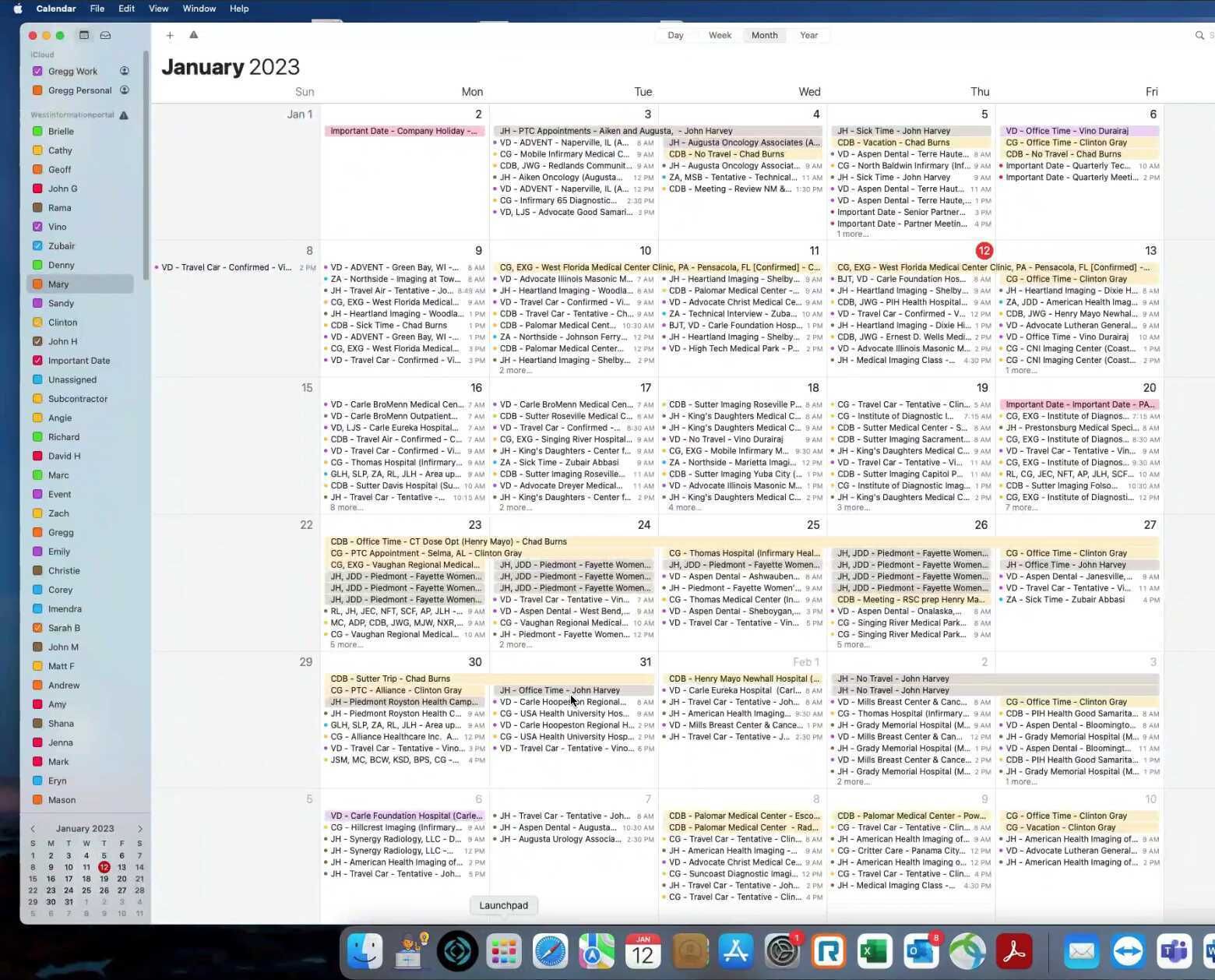Image resolution: width=1215 pixels, height=980 pixels.
Task: Open Launchpad from the Dock
Action: tap(504, 951)
